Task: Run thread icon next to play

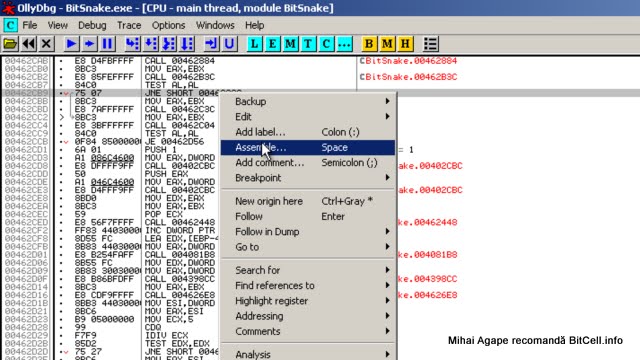Action: click(89, 44)
